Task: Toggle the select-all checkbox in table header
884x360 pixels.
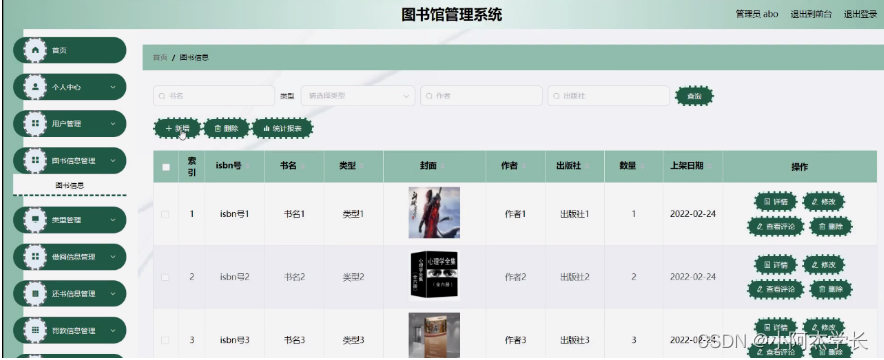Action: [x=166, y=167]
